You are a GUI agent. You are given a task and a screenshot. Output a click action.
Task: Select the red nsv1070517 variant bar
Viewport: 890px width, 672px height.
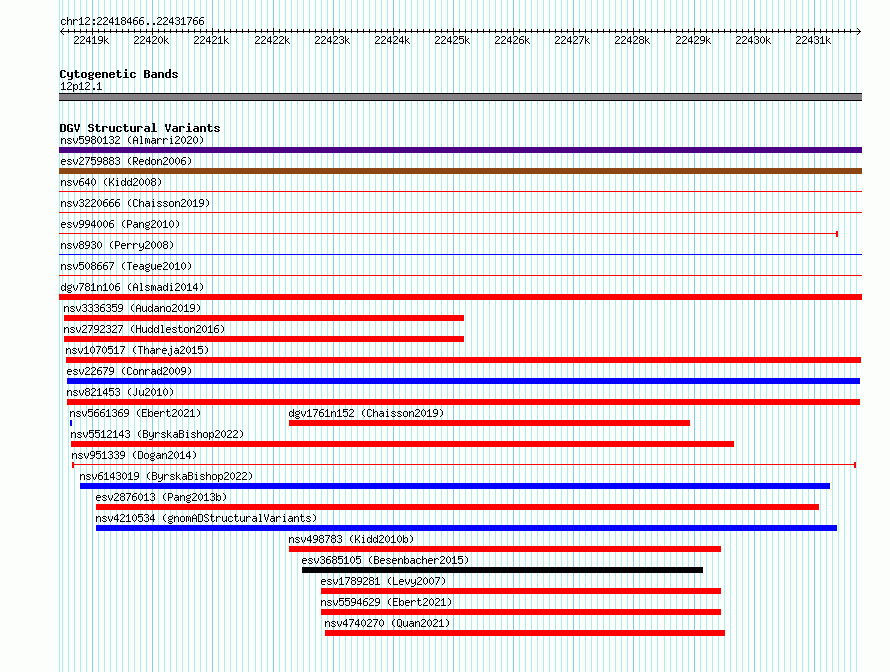463,360
